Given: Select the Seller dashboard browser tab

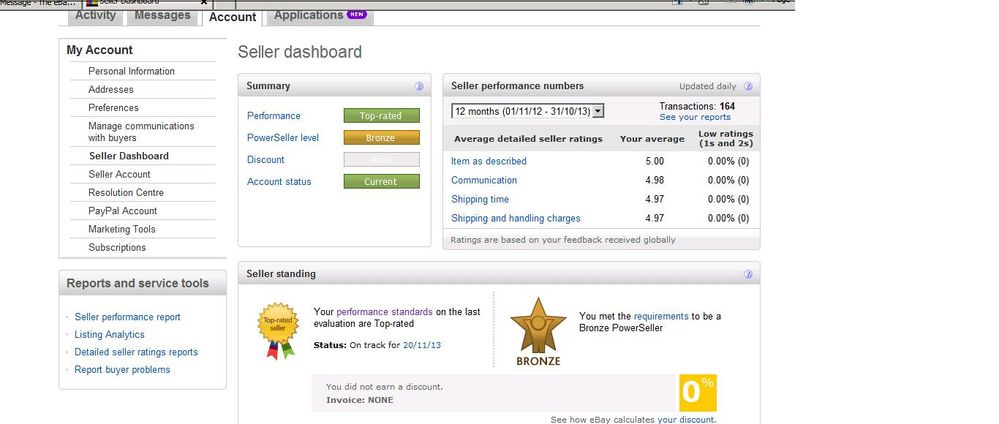Looking at the screenshot, I should (x=147, y=3).
